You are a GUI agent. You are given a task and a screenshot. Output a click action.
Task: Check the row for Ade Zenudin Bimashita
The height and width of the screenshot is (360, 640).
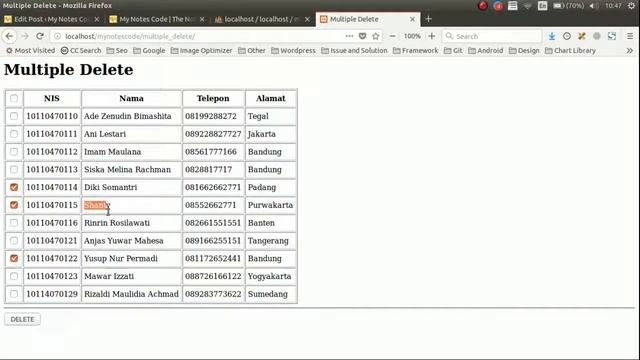[x=14, y=116]
